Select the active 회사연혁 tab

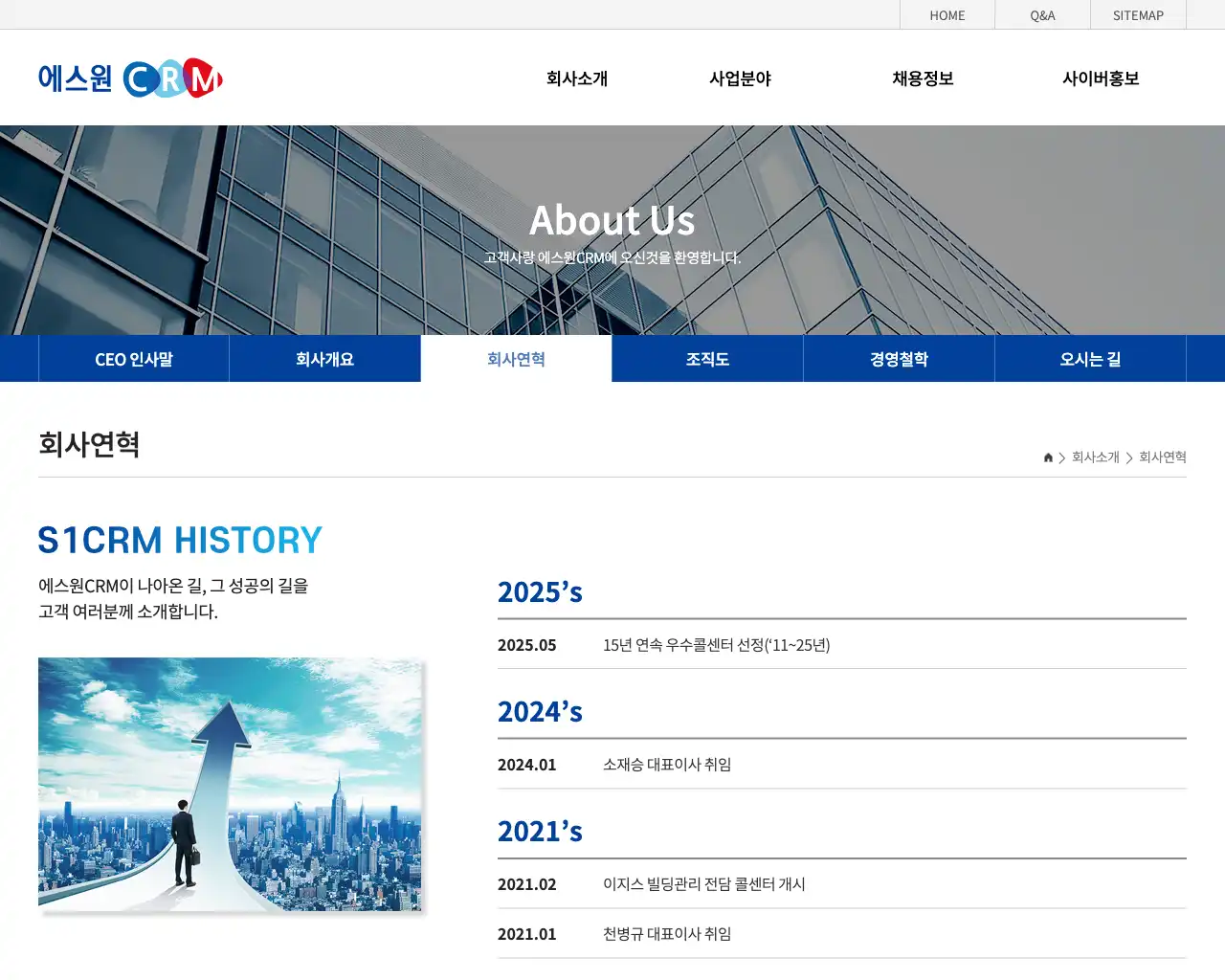coord(516,358)
